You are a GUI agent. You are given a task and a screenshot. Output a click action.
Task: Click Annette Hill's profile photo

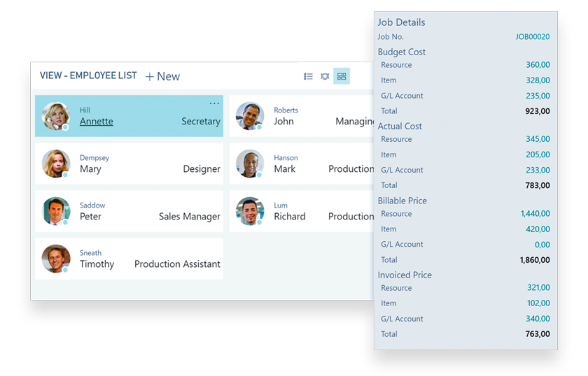pyautogui.click(x=56, y=116)
